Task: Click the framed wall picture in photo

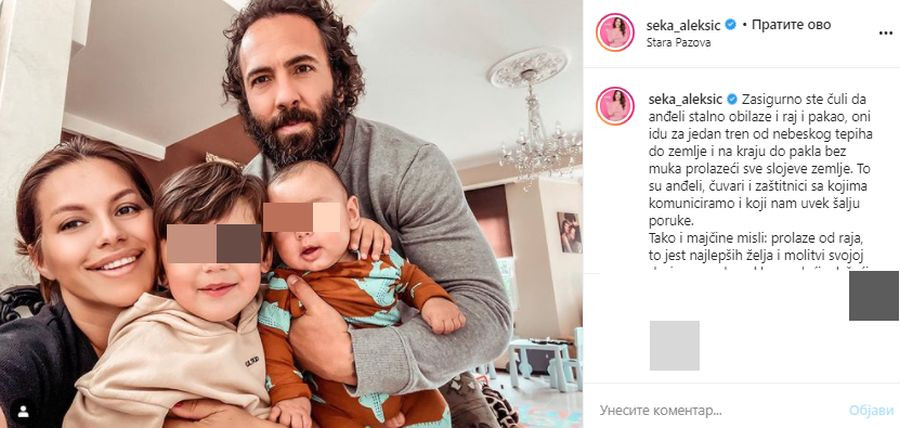Action: click(x=569, y=233)
